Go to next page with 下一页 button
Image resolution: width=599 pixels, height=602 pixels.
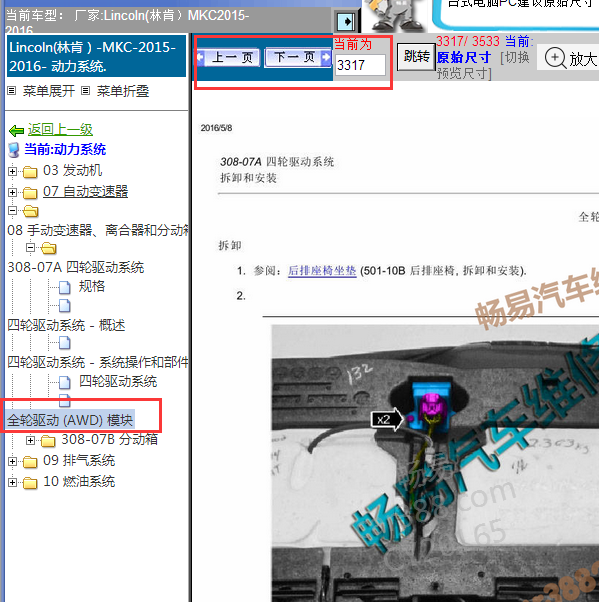coord(298,58)
